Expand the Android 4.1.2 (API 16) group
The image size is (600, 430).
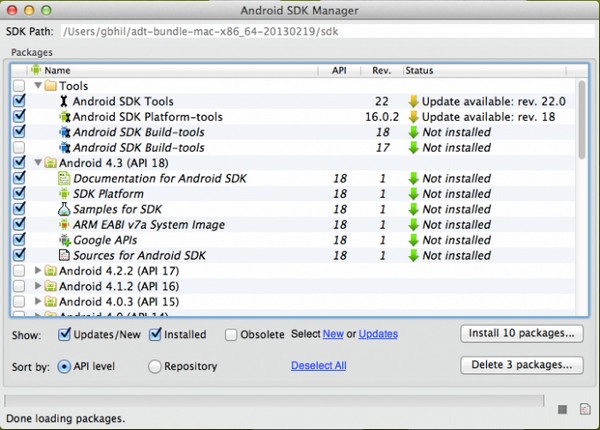click(38, 286)
